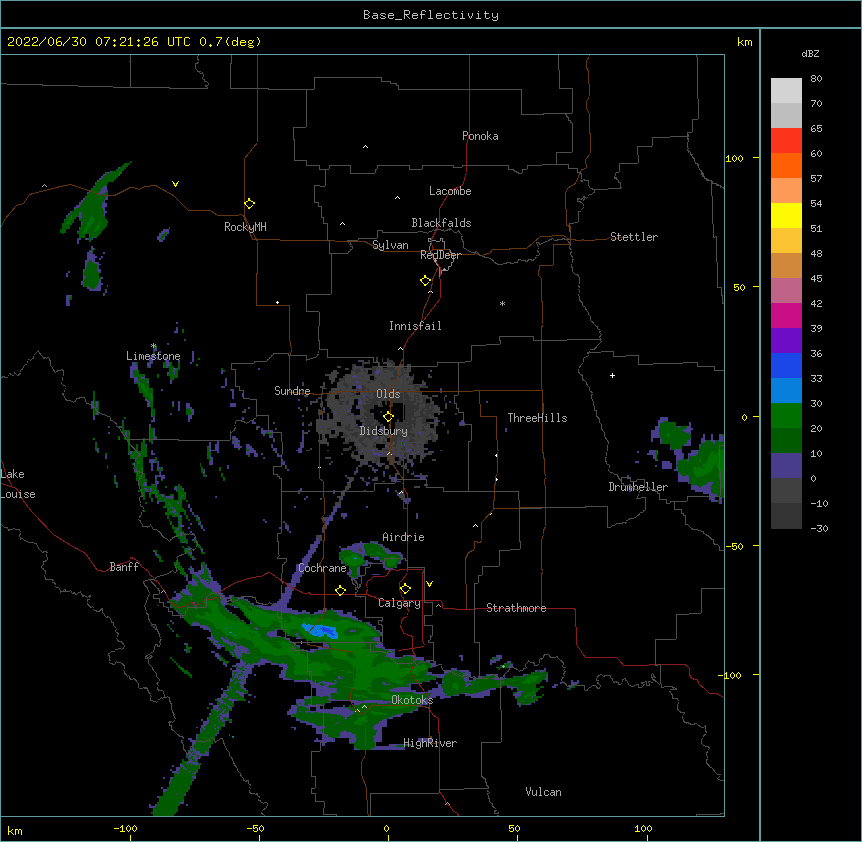862x842 pixels.
Task: Click the yellow V marker east of Calgary
Action: pos(429,584)
